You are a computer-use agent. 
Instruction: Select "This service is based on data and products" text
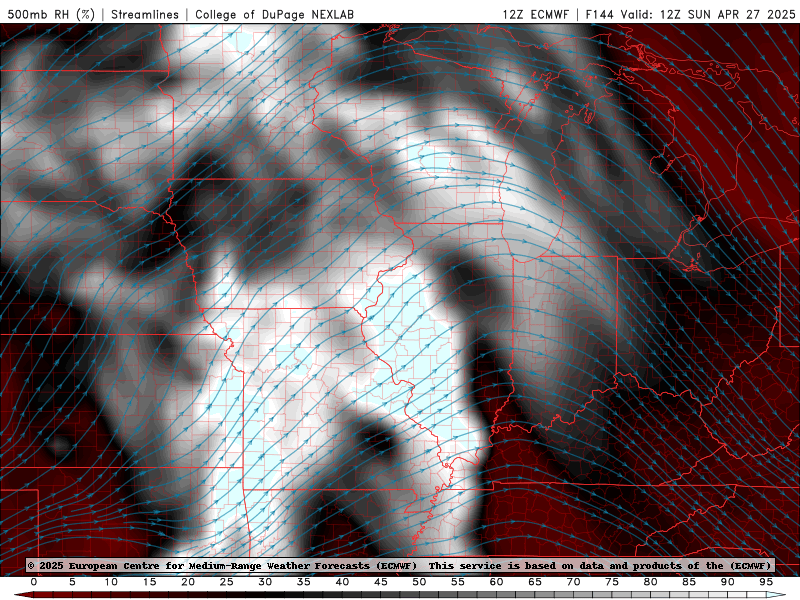(554, 566)
